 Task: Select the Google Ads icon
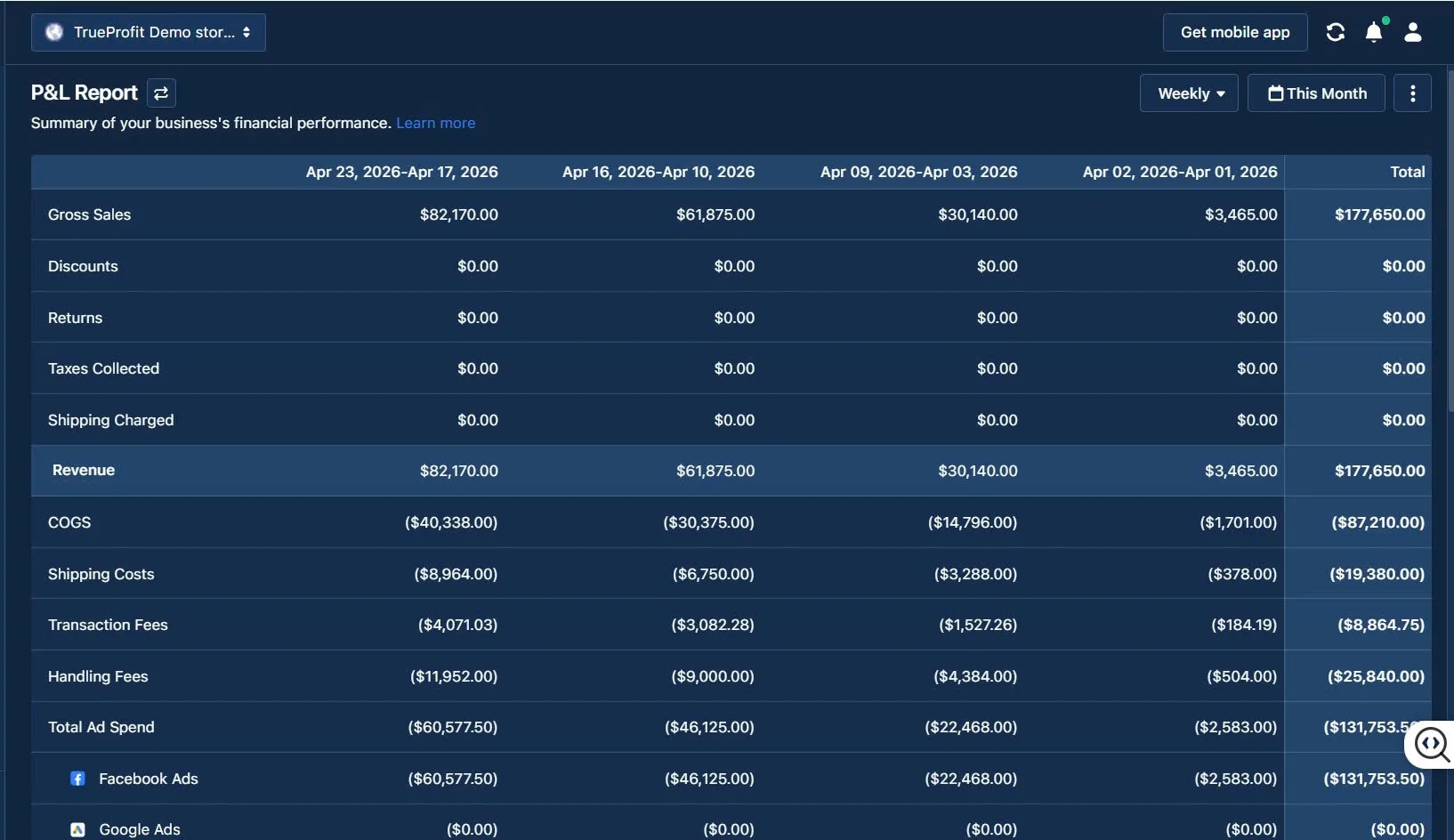pyautogui.click(x=77, y=828)
